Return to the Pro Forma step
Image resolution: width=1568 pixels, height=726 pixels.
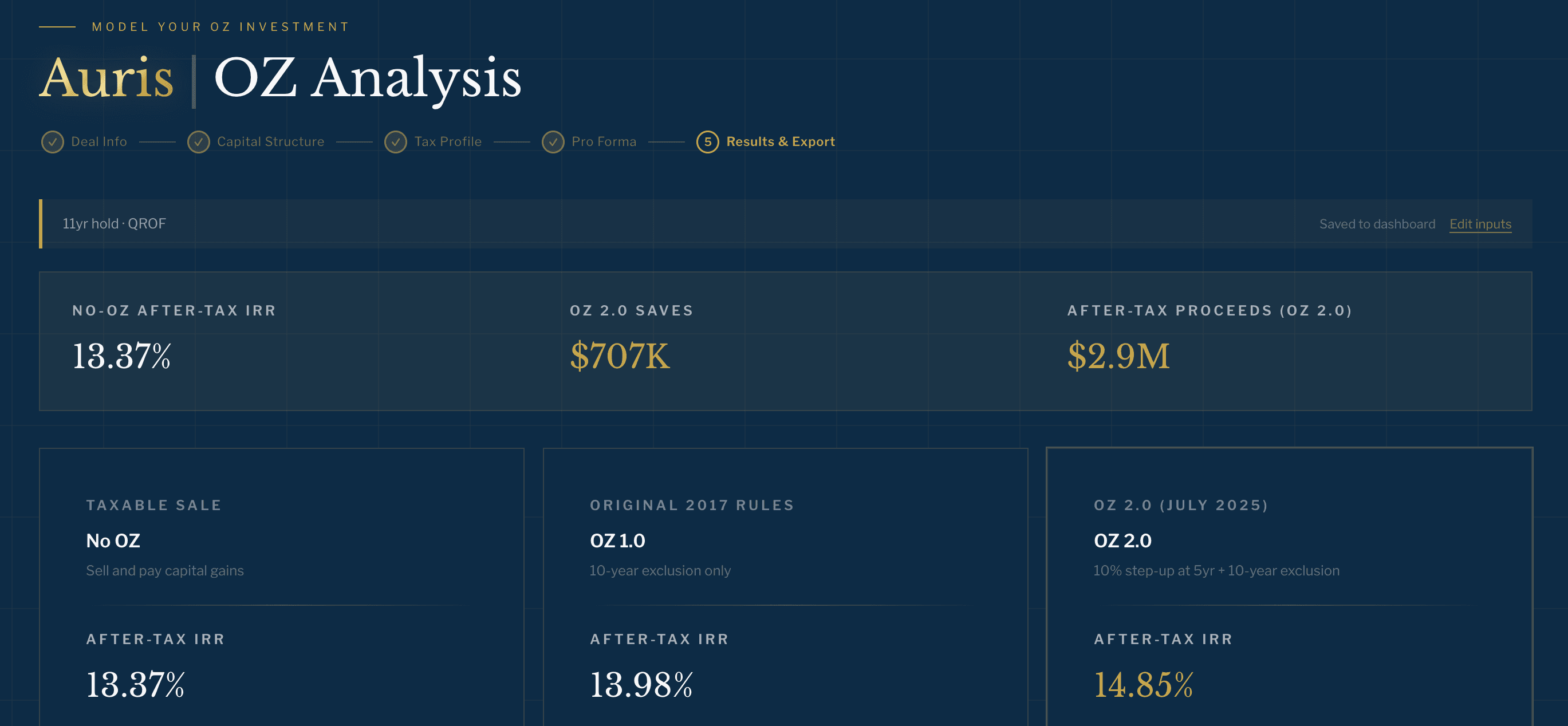pos(603,142)
